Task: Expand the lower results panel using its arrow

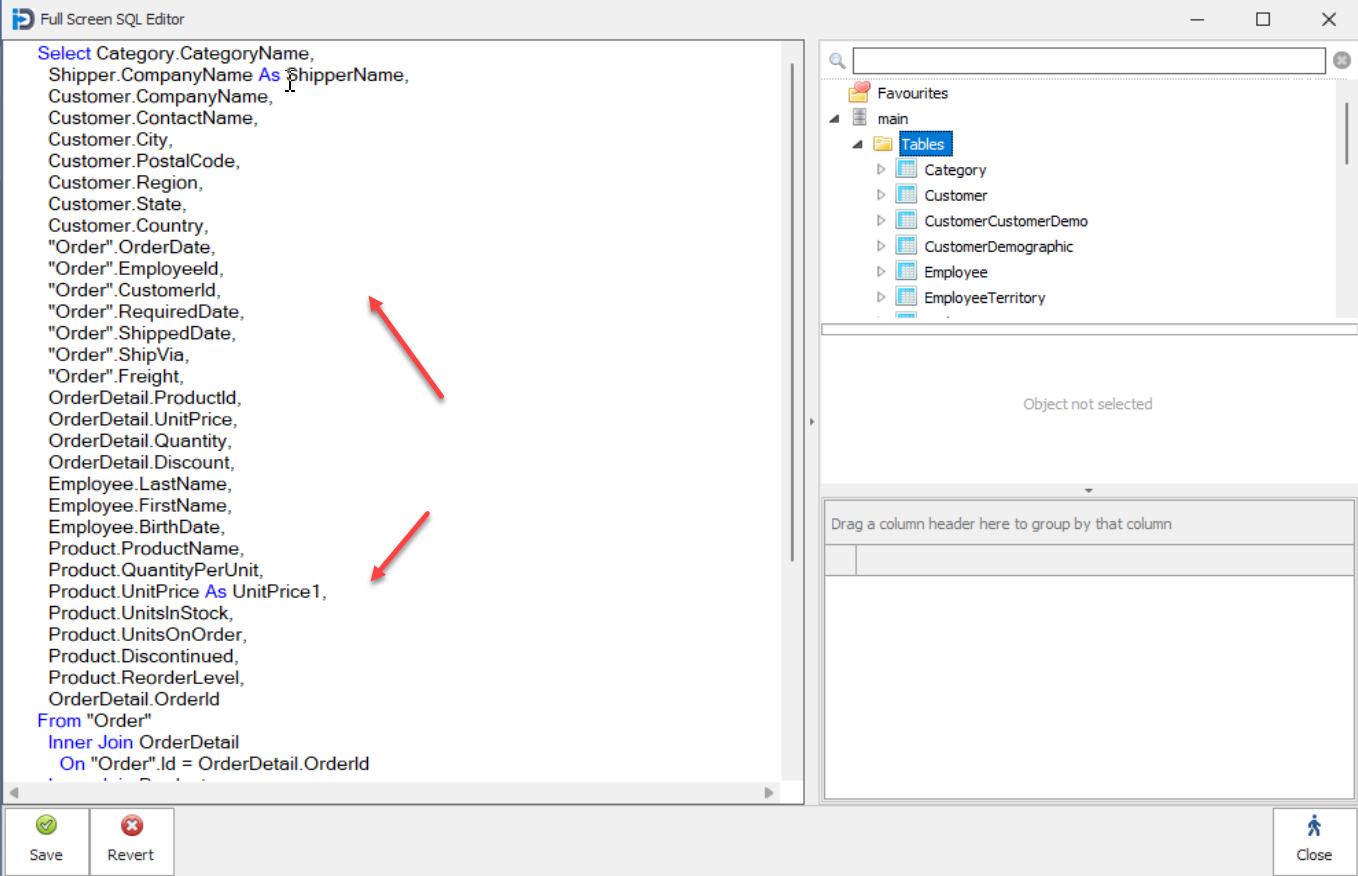Action: coord(1088,490)
